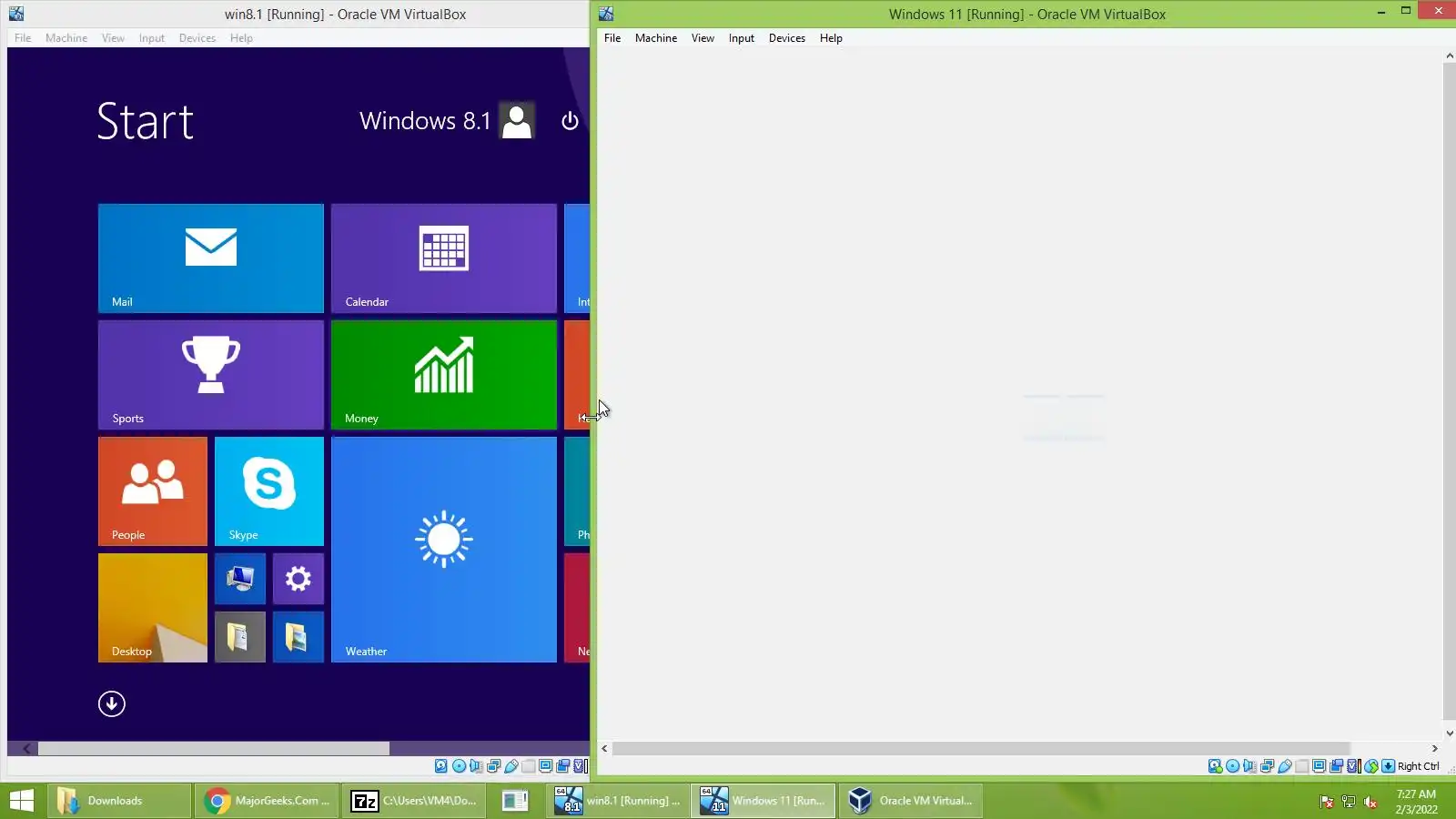Click the Windows 11 window vertical scrollbar

1450,390
